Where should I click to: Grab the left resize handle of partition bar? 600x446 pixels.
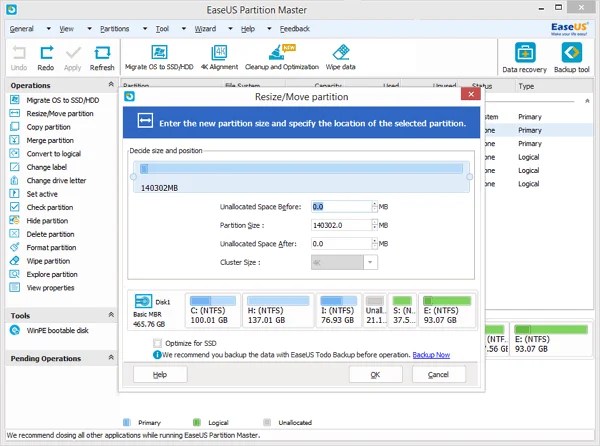click(133, 177)
